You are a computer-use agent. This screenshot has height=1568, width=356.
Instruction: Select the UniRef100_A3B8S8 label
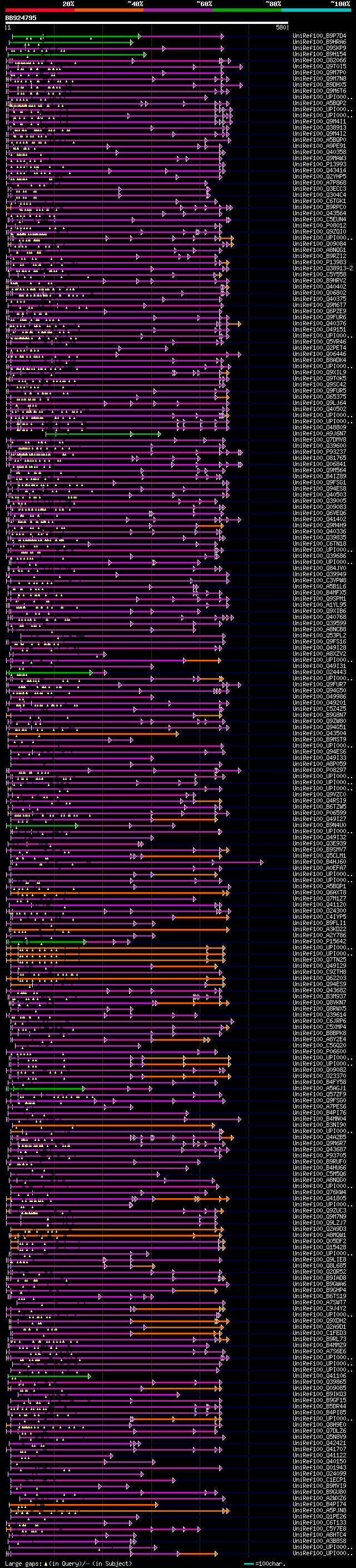click(319, 1541)
